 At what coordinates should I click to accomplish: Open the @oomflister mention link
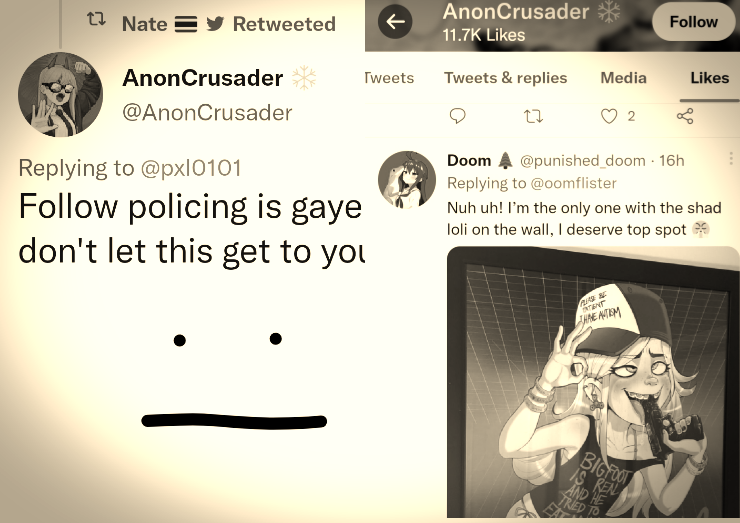(x=573, y=183)
